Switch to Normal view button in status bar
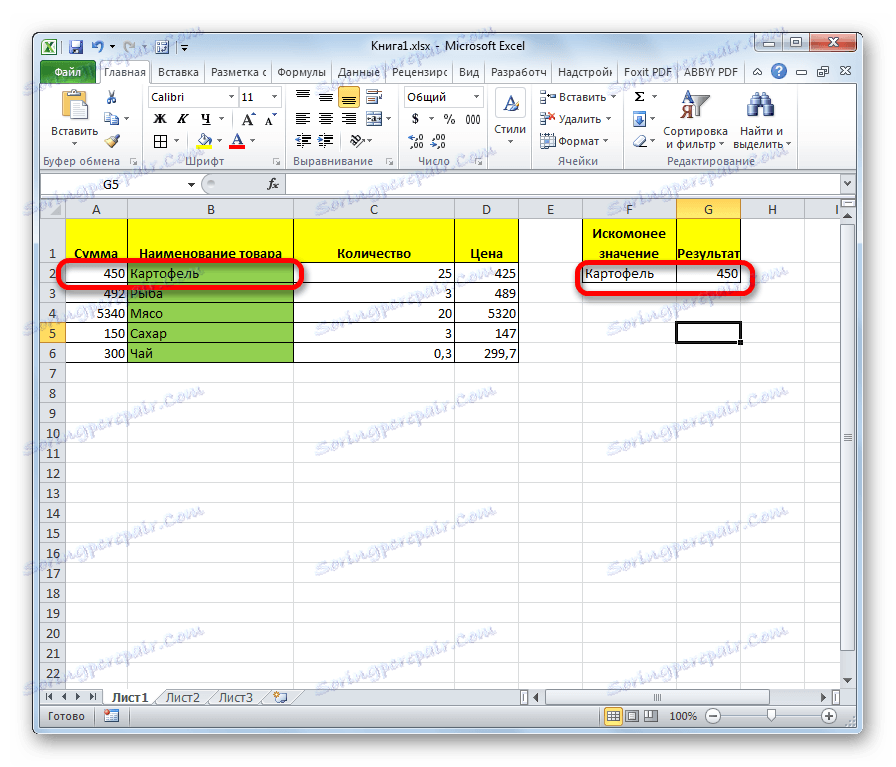 pos(613,716)
